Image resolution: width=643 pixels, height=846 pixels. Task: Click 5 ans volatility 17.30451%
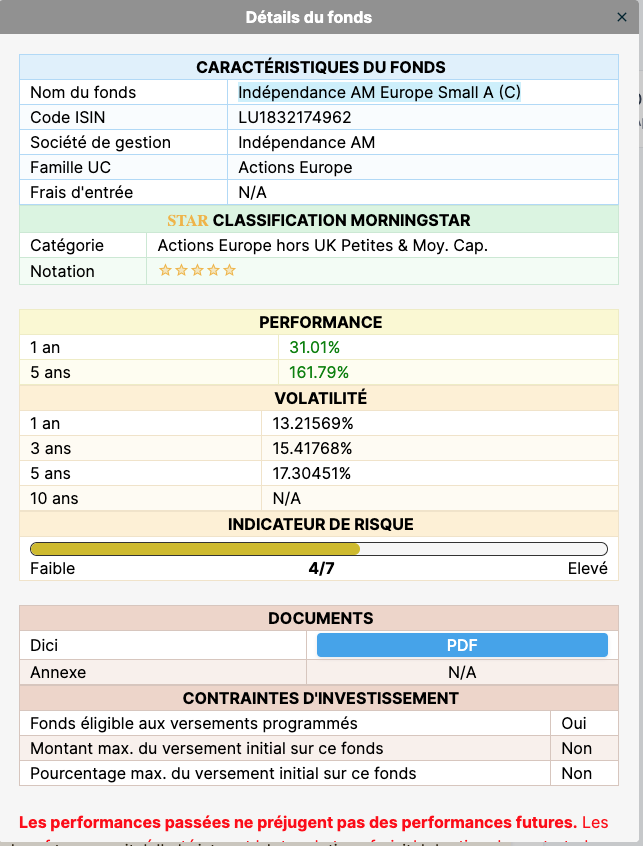coord(312,473)
